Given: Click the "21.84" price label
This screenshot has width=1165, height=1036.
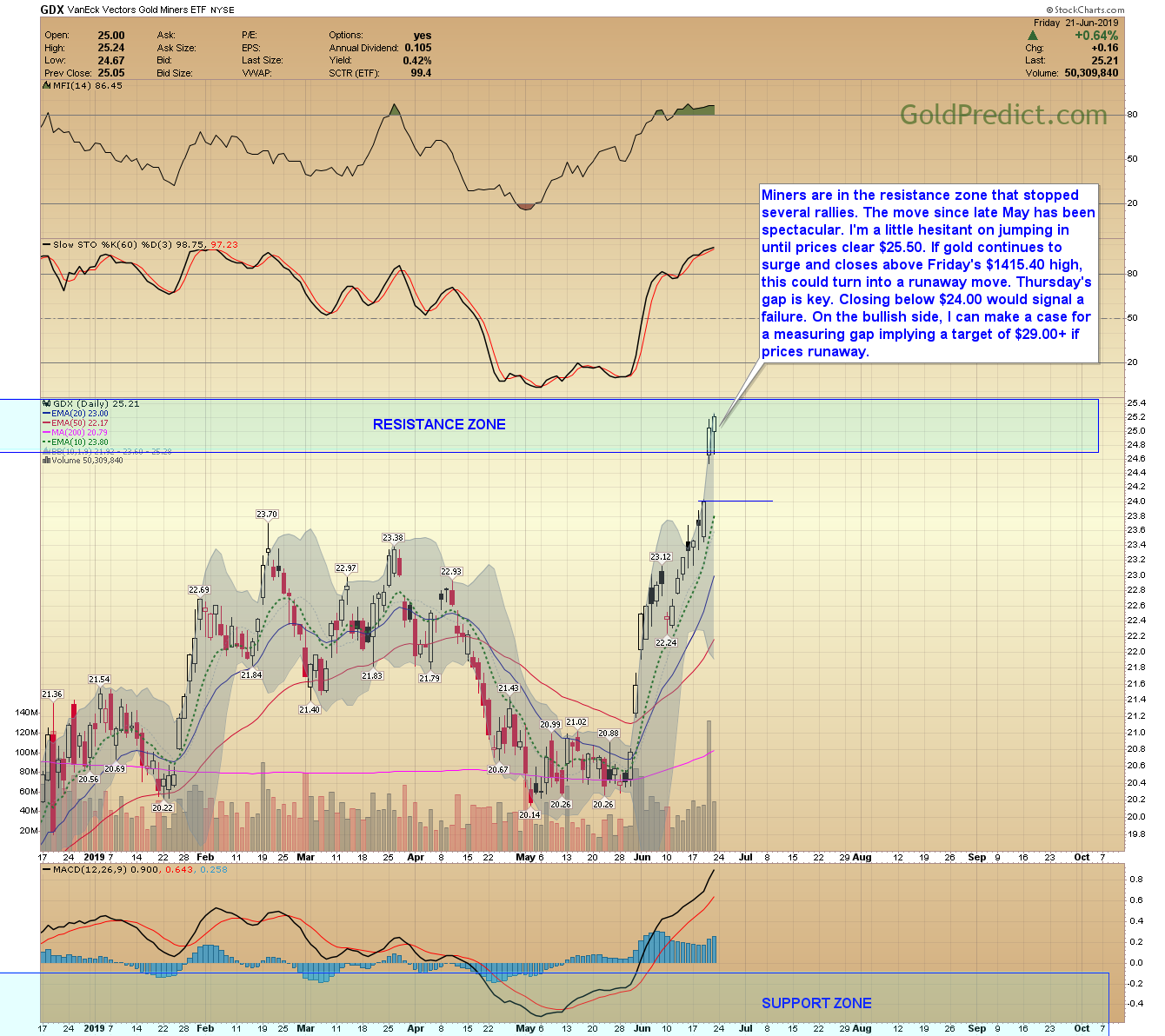Looking at the screenshot, I should click(x=251, y=675).
